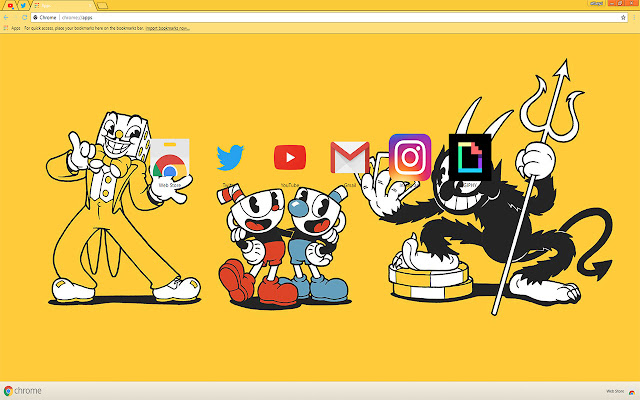Click the Chrome logo at bottom left
Screen dimensions: 640x400
tap(22, 391)
